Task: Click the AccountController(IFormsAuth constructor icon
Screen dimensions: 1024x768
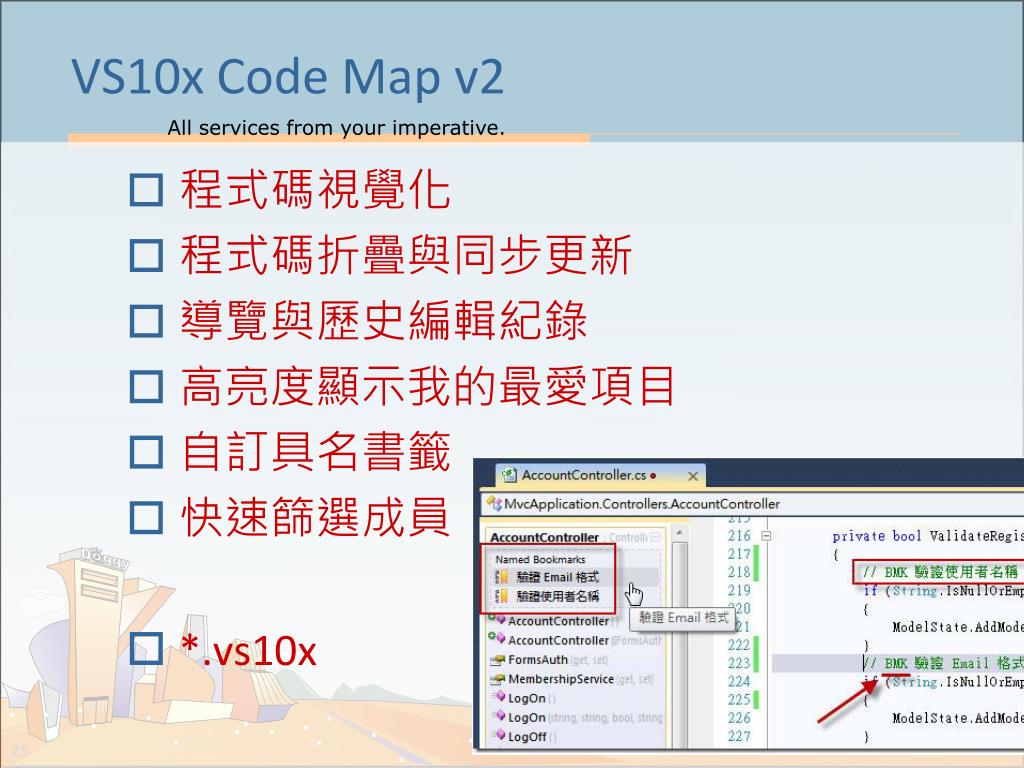Action: (x=496, y=639)
